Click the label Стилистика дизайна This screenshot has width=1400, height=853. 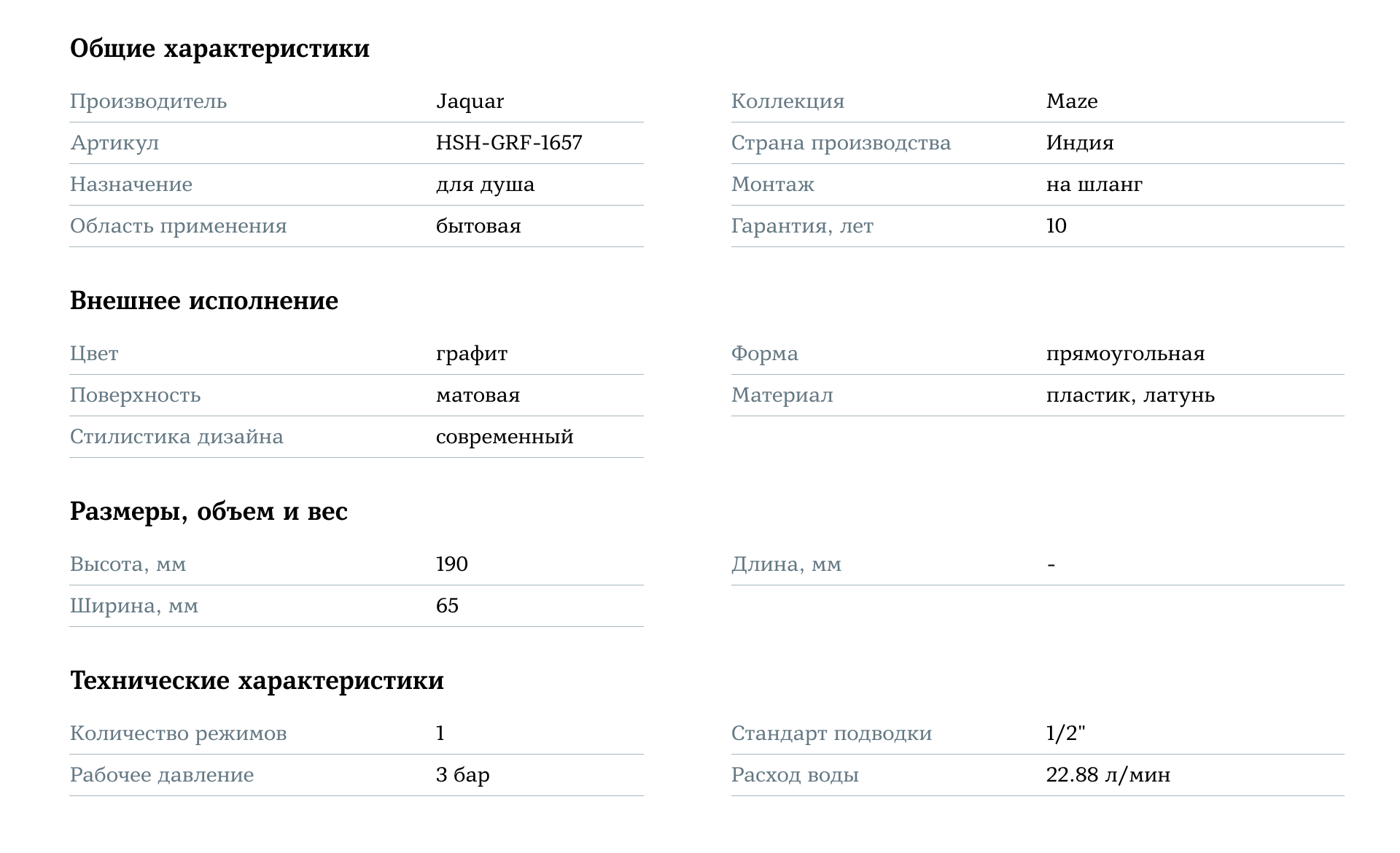pos(176,437)
